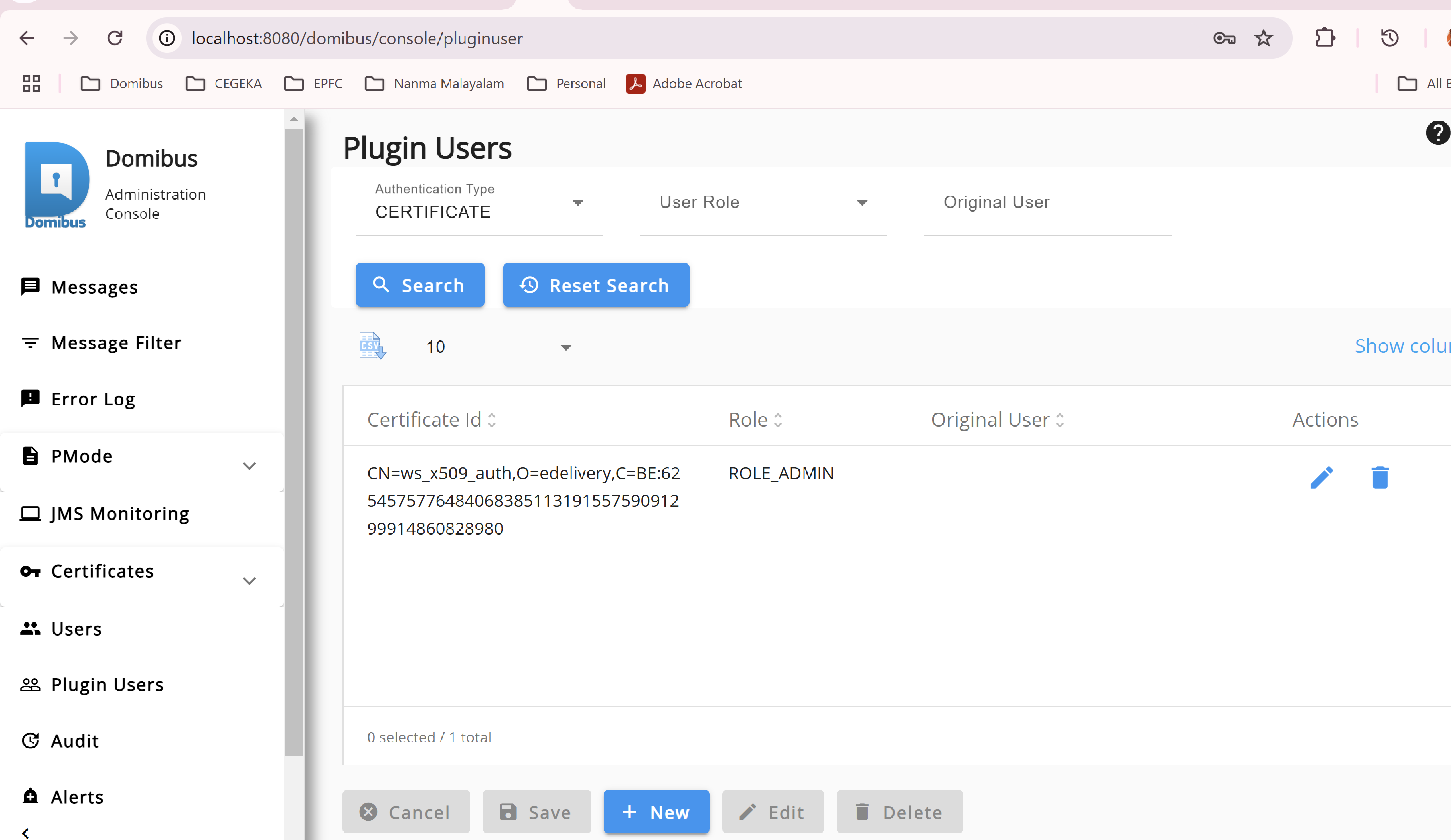Change the page size dropdown showing 10
1451x840 pixels.
499,347
